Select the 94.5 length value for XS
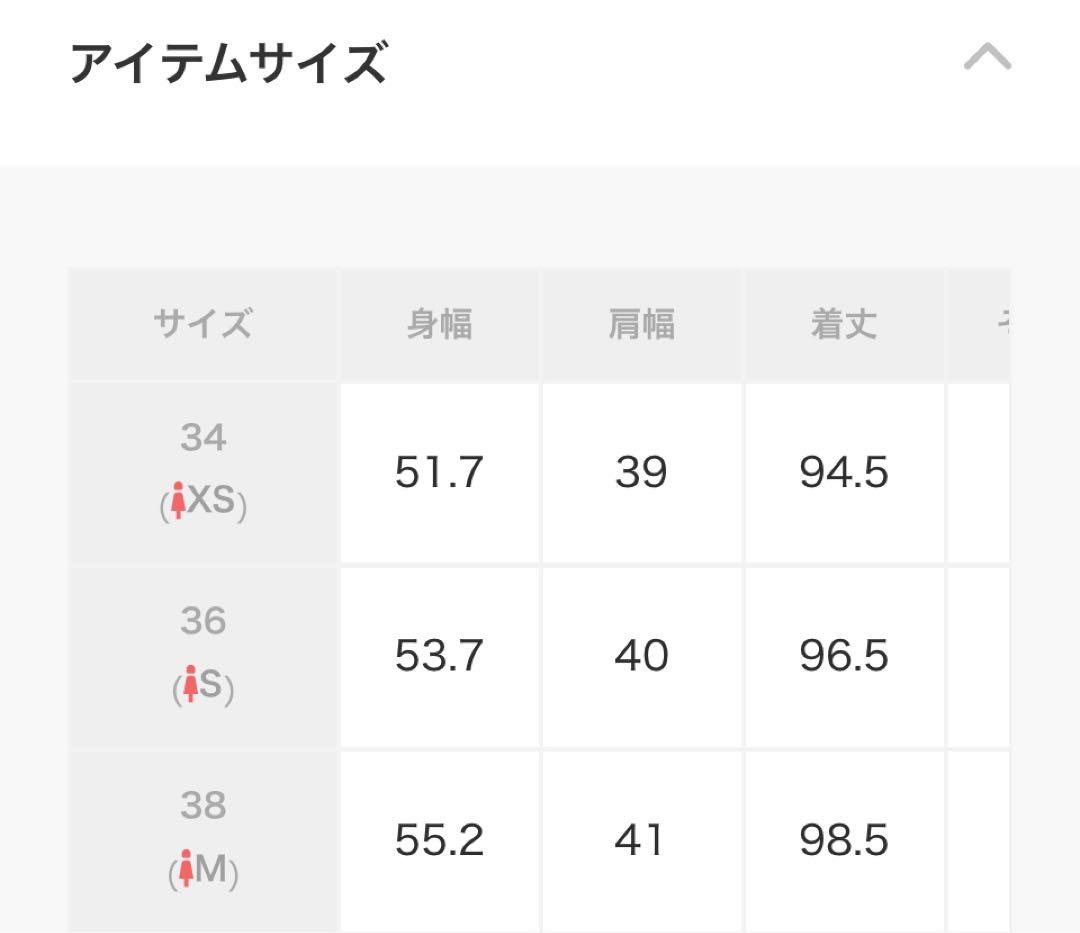Image resolution: width=1080 pixels, height=933 pixels. [x=845, y=471]
